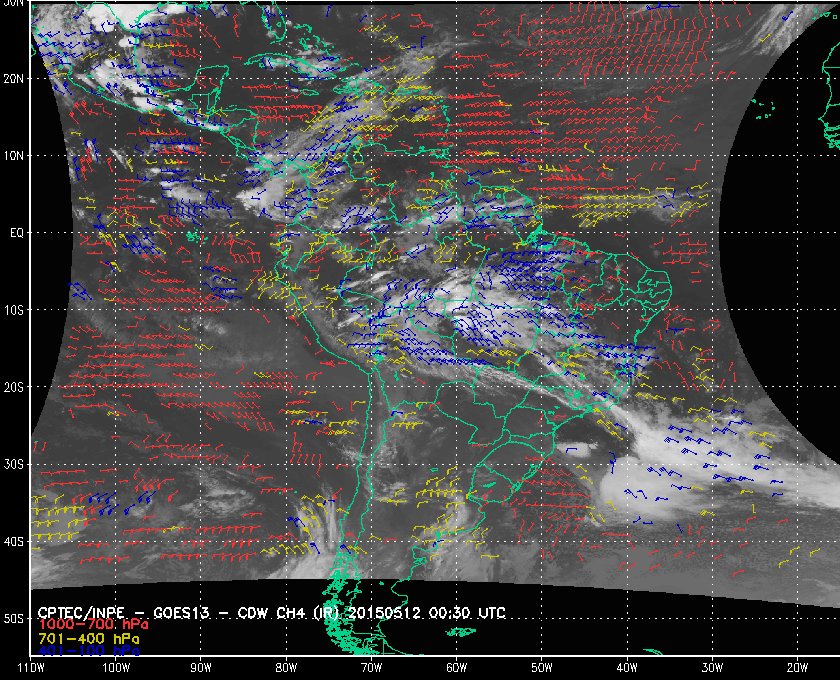Image resolution: width=840 pixels, height=680 pixels.
Task: Select the 20N latitude axis label
Action: click(13, 79)
